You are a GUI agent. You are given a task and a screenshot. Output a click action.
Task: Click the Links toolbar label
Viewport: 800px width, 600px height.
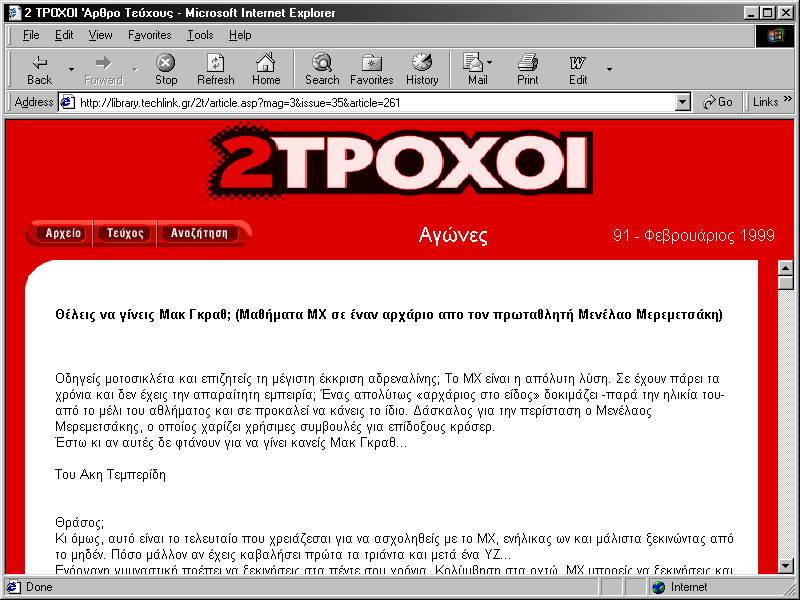pos(765,102)
